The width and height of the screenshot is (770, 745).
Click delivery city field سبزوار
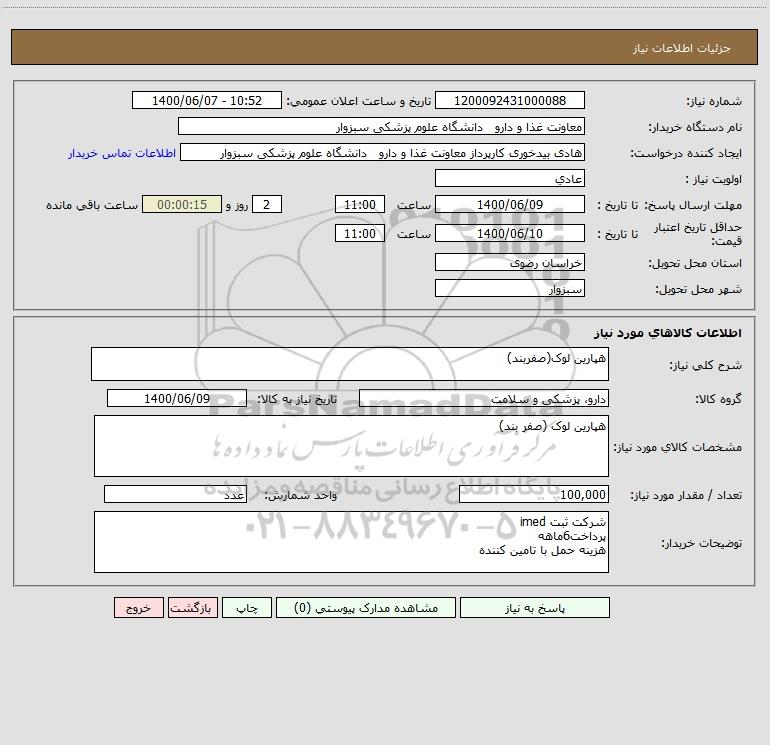coord(510,288)
